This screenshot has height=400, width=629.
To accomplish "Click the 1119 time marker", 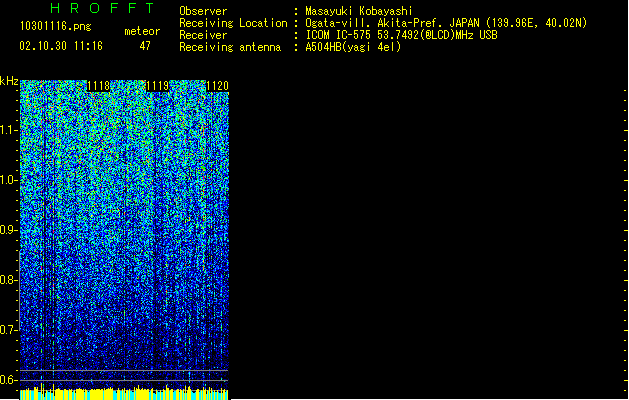I will pos(157,86).
